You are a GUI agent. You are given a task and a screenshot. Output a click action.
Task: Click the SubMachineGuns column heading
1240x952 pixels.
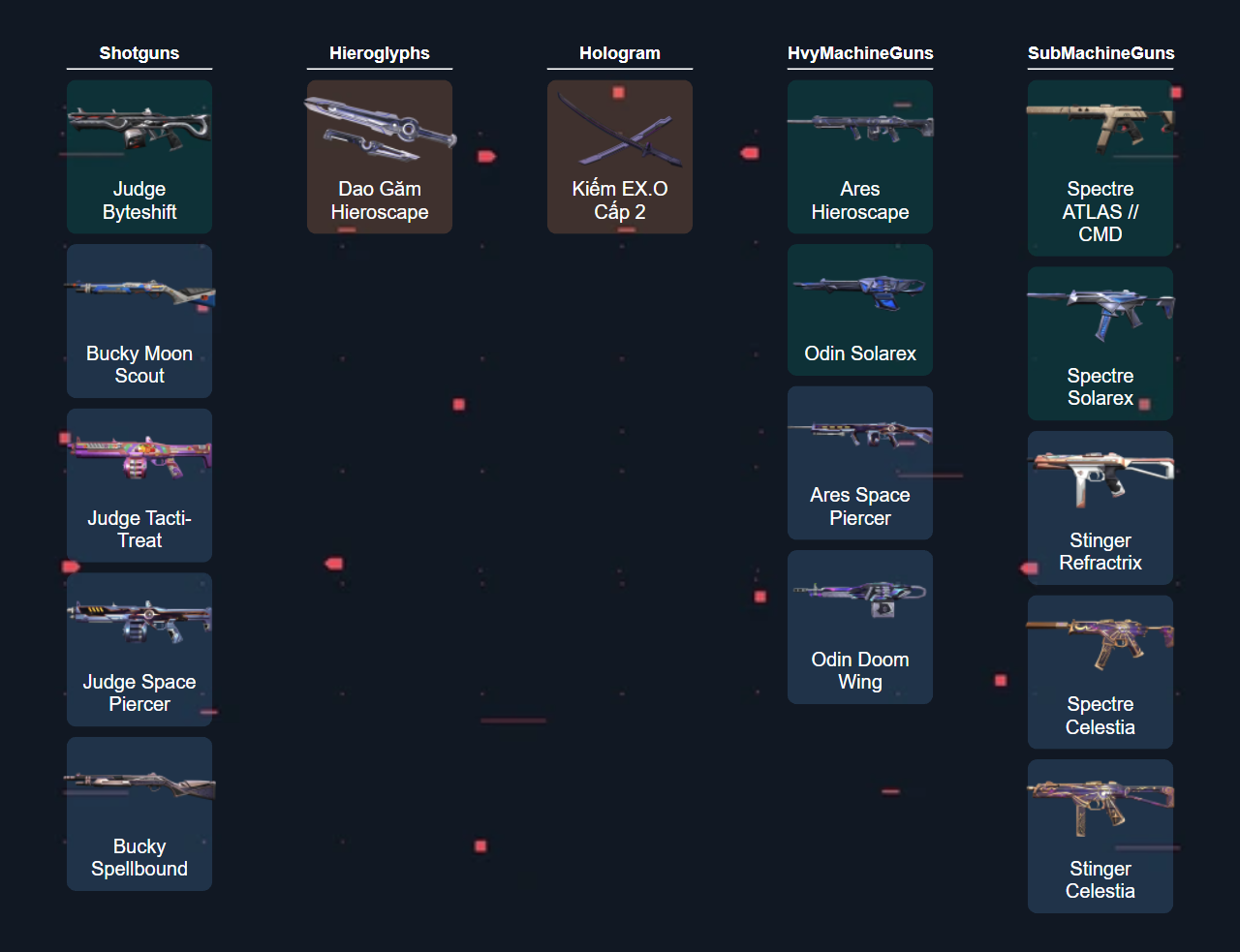[1100, 53]
